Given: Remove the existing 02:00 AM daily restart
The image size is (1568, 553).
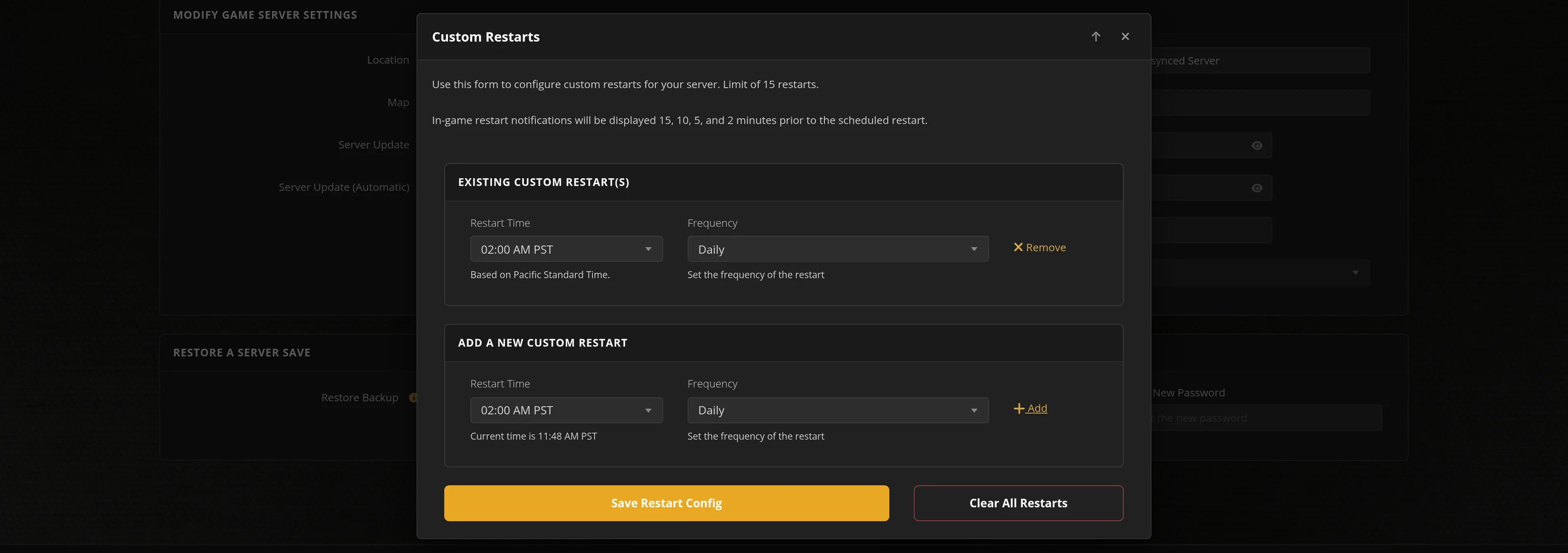Looking at the screenshot, I should (x=1039, y=247).
